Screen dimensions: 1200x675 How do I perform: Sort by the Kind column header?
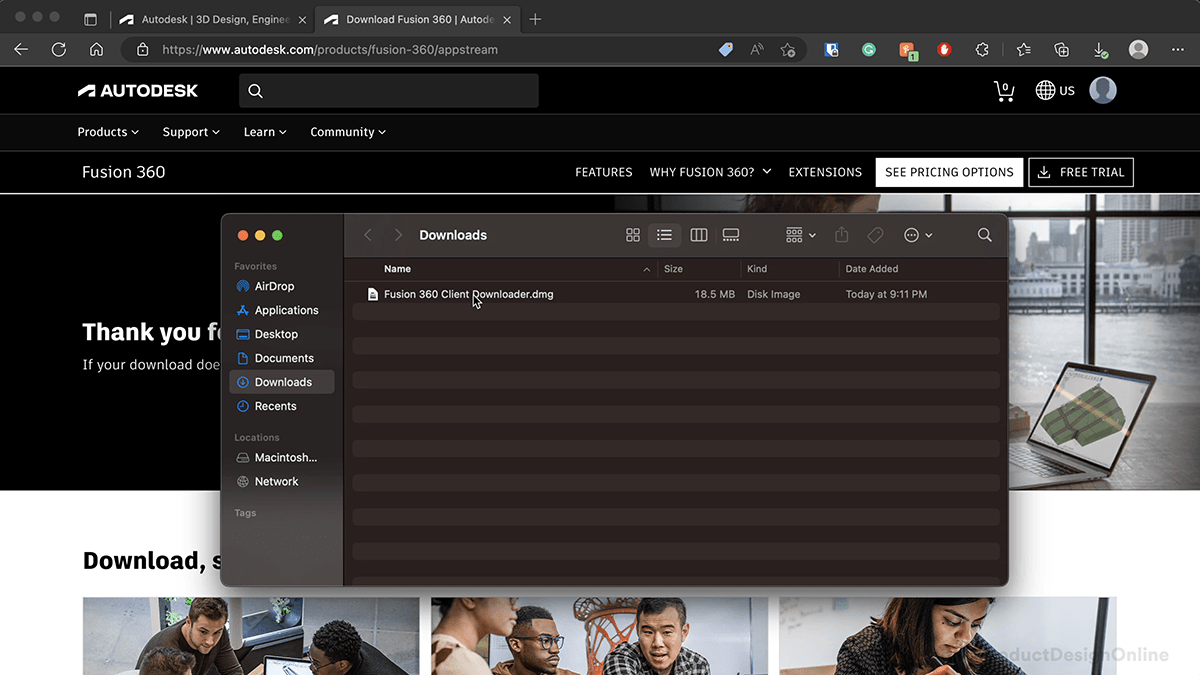(x=789, y=269)
